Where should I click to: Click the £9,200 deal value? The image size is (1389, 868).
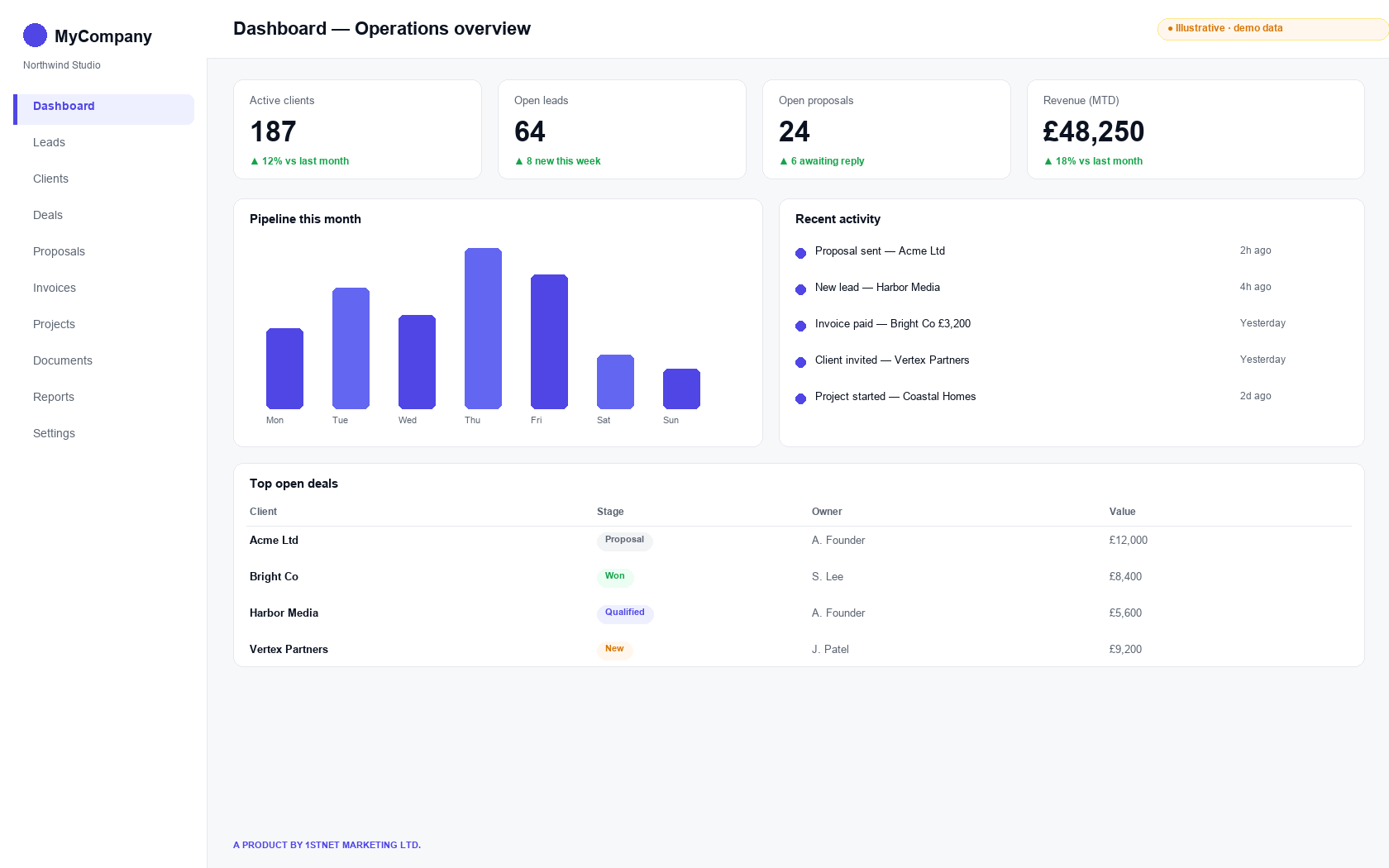[x=1125, y=650]
